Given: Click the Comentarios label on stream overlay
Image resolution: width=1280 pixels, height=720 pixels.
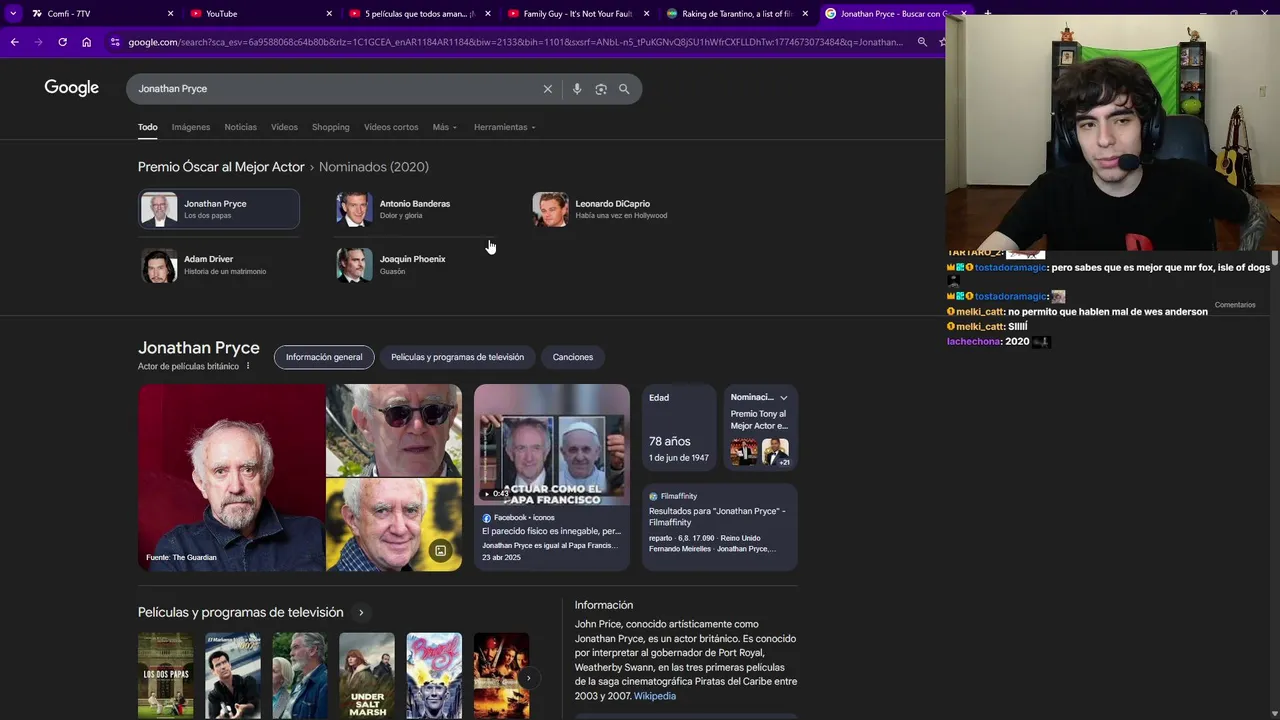Looking at the screenshot, I should 1235,305.
